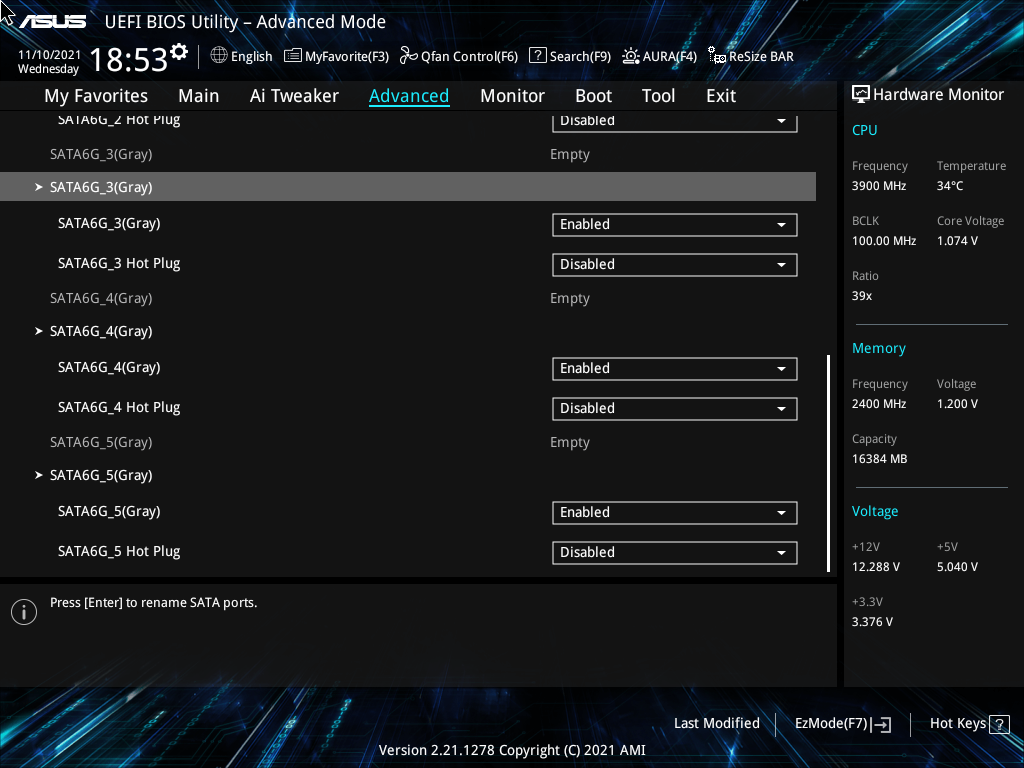Click the Capacity 16384 MB value
1024x768 pixels.
tap(879, 459)
